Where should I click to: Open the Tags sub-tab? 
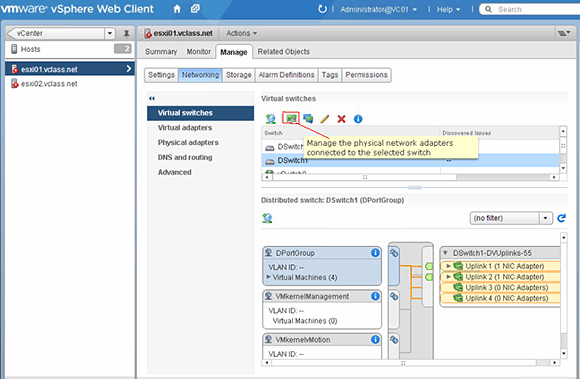[x=330, y=75]
